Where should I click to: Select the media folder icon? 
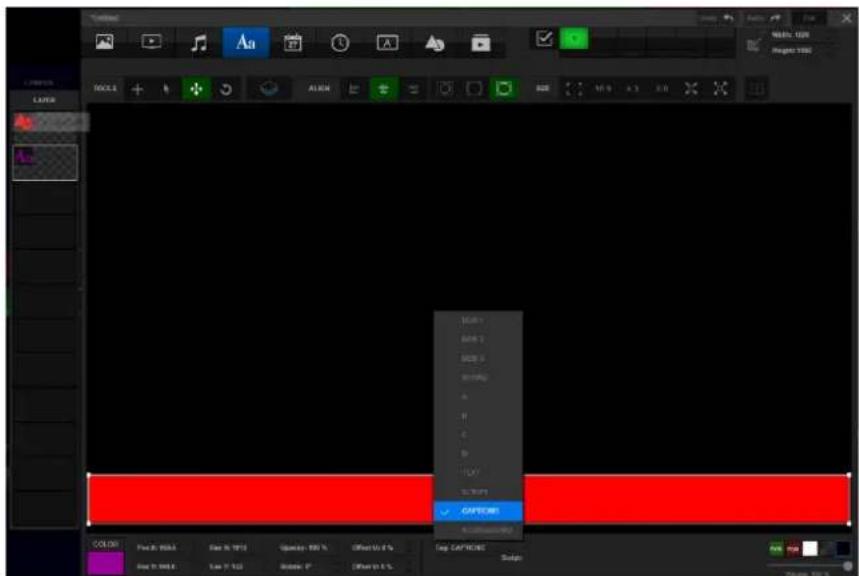[481, 43]
